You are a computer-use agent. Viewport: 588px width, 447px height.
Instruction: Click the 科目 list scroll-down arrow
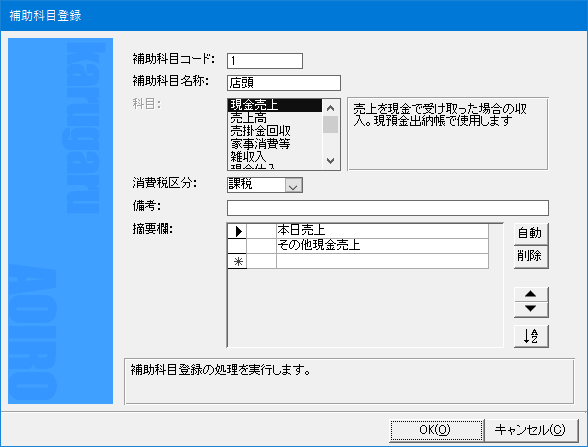[x=330, y=161]
